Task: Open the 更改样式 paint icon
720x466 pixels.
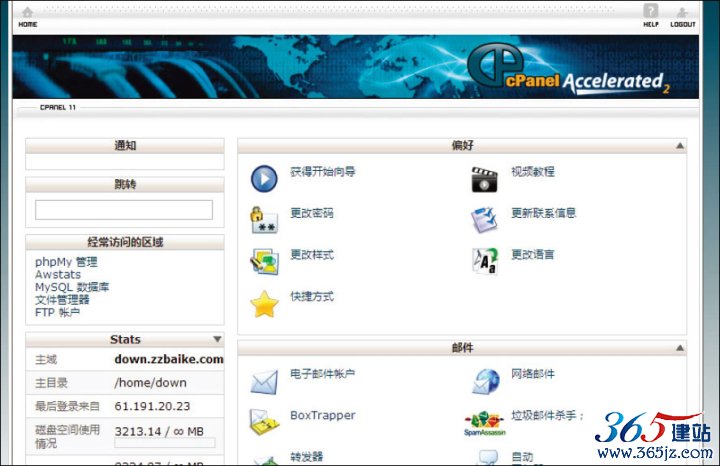Action: pos(264,261)
